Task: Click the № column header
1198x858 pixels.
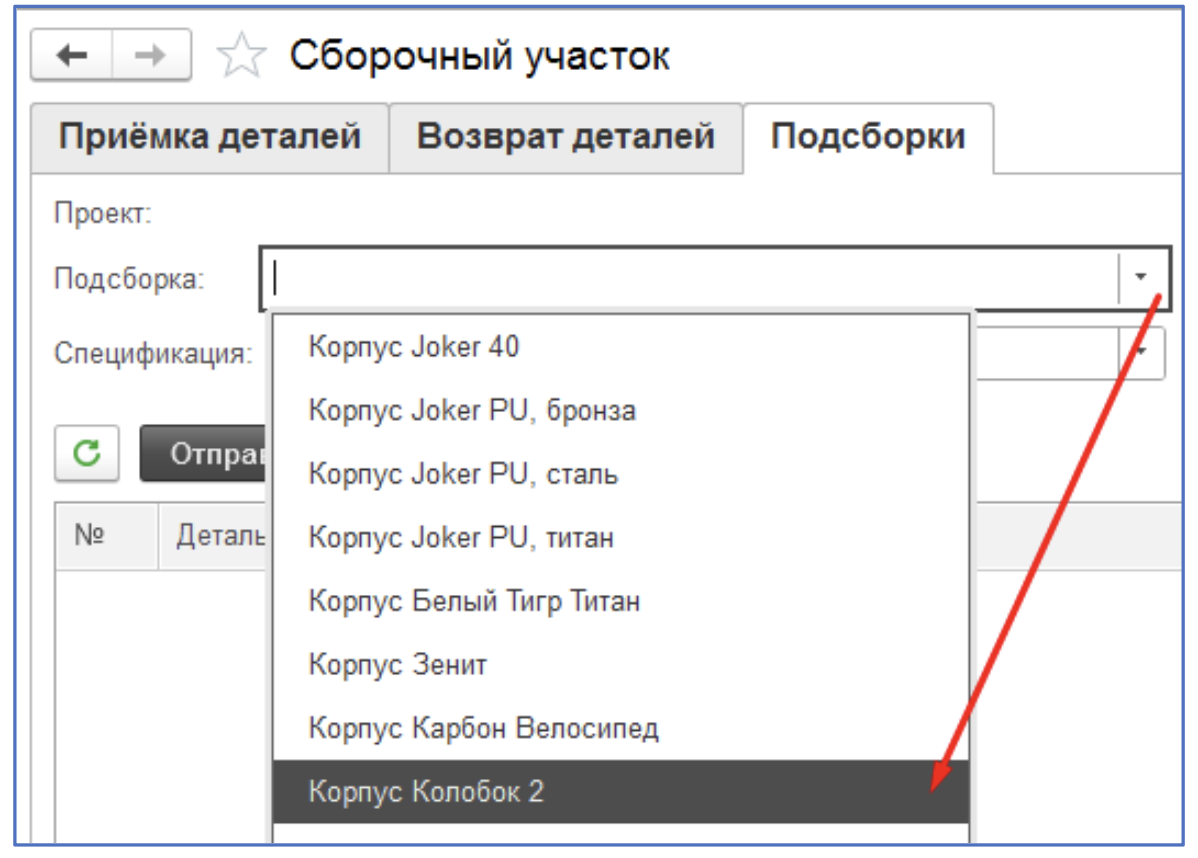Action: point(90,536)
